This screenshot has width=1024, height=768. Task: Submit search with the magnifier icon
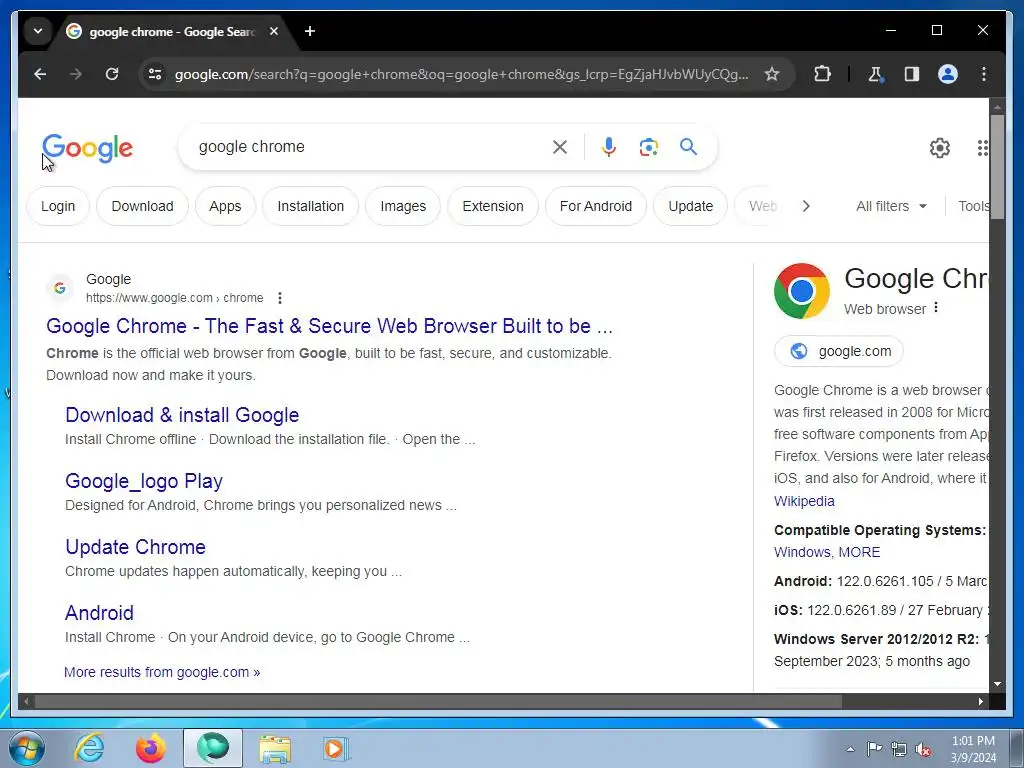click(688, 146)
